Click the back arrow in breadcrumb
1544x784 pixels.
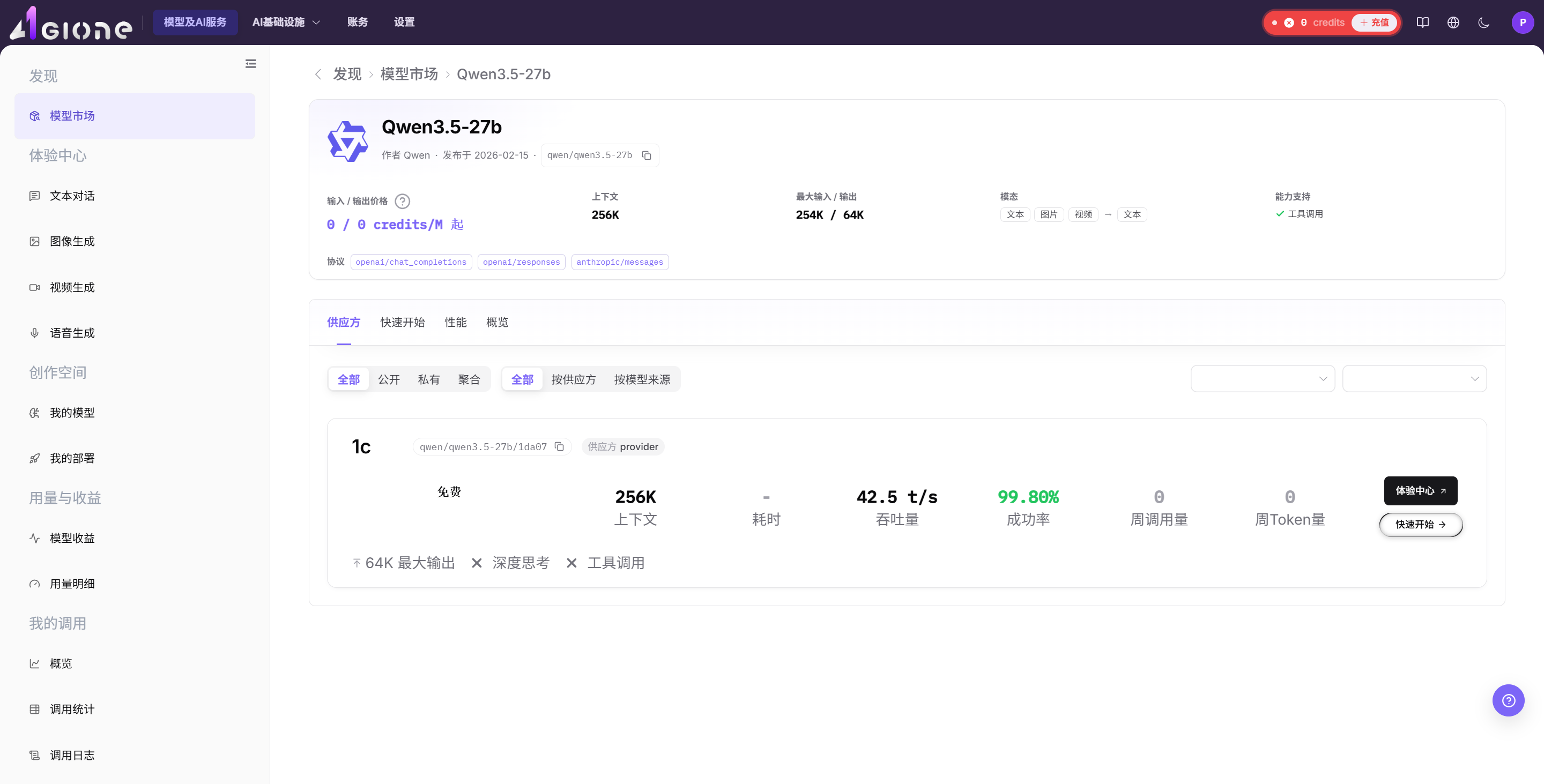click(x=318, y=74)
